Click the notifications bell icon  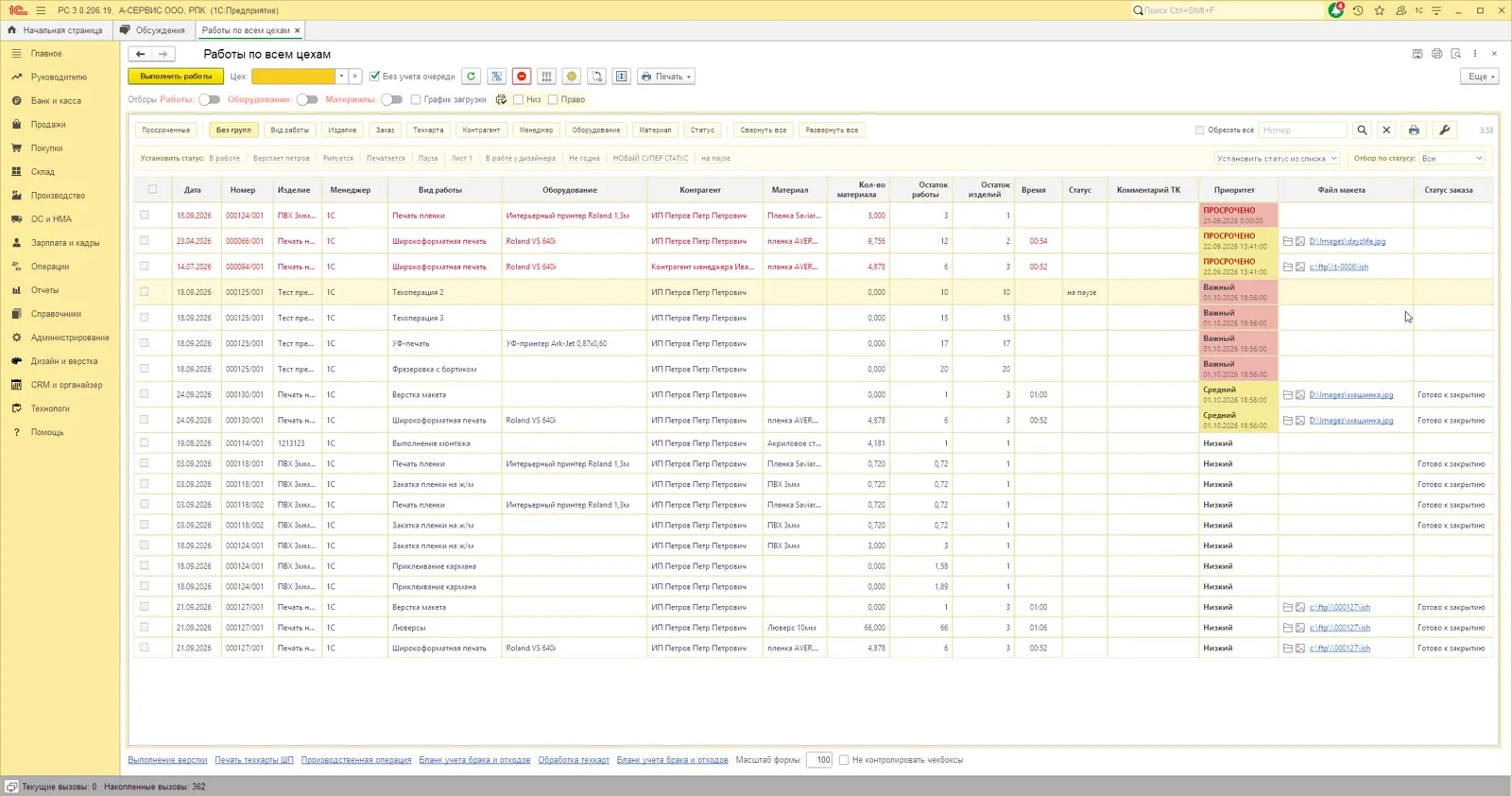point(1336,10)
